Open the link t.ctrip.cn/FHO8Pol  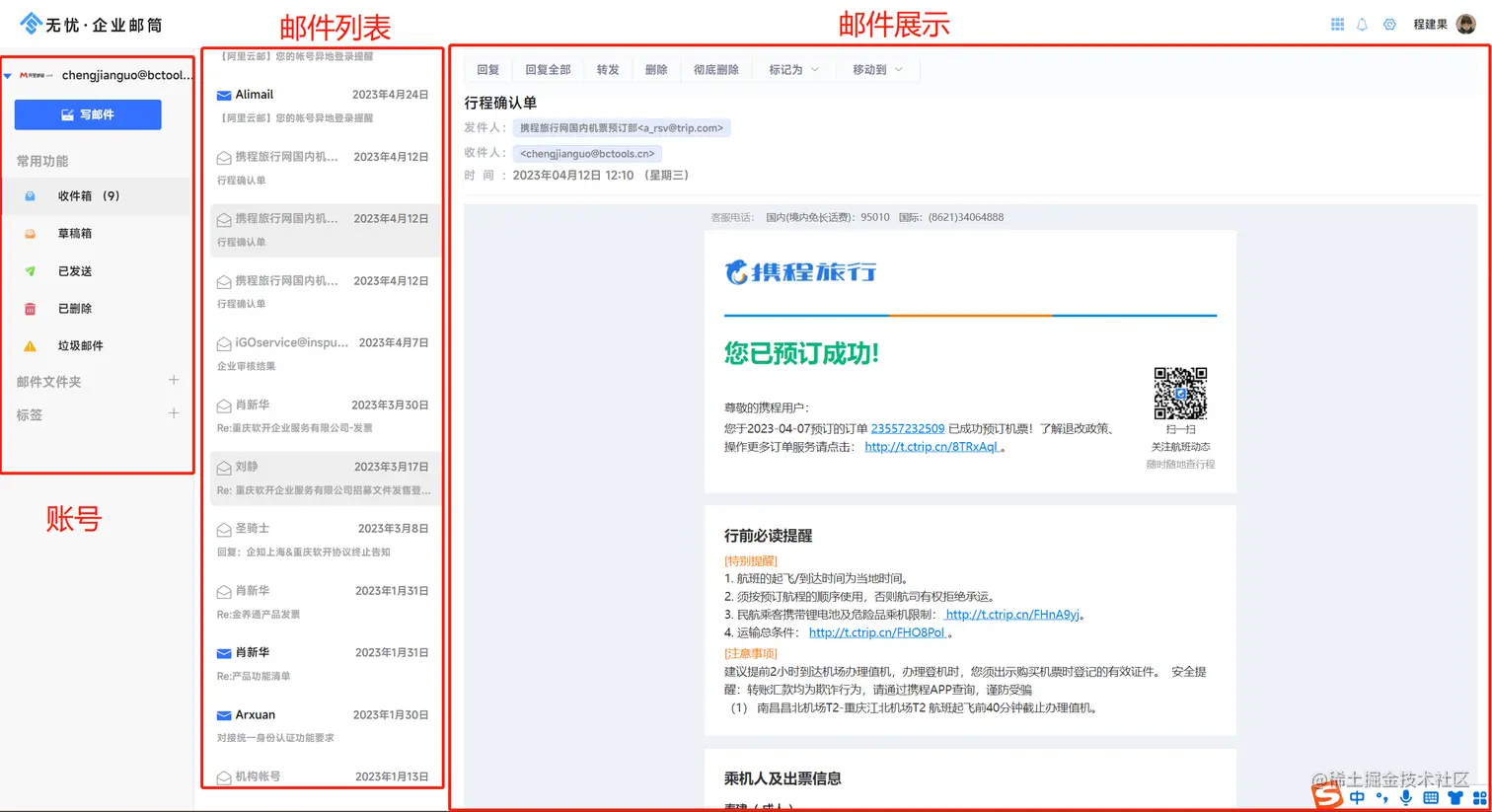pyautogui.click(x=877, y=632)
